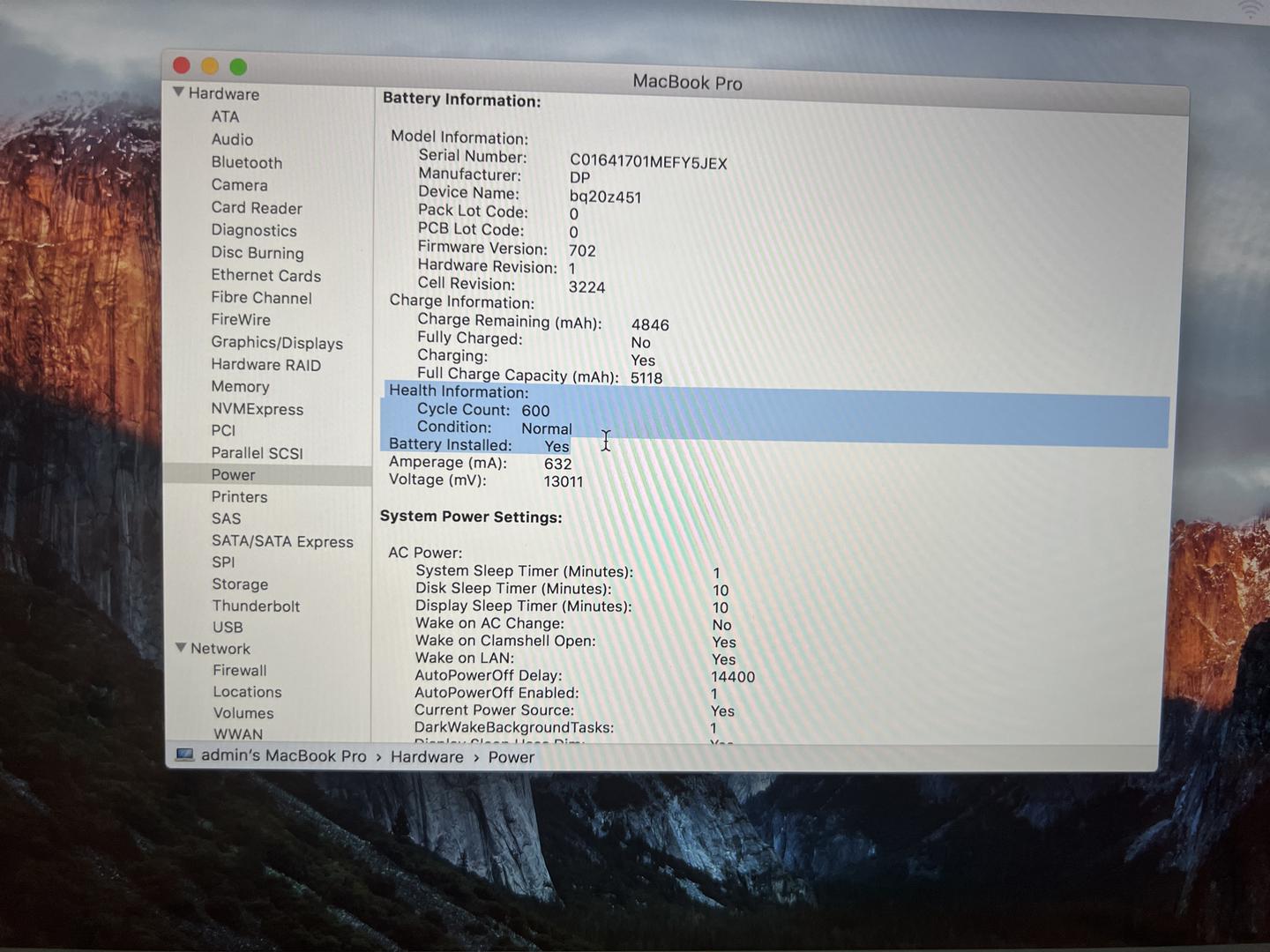Open Printers information
This screenshot has height=952, width=1270.
point(239,497)
